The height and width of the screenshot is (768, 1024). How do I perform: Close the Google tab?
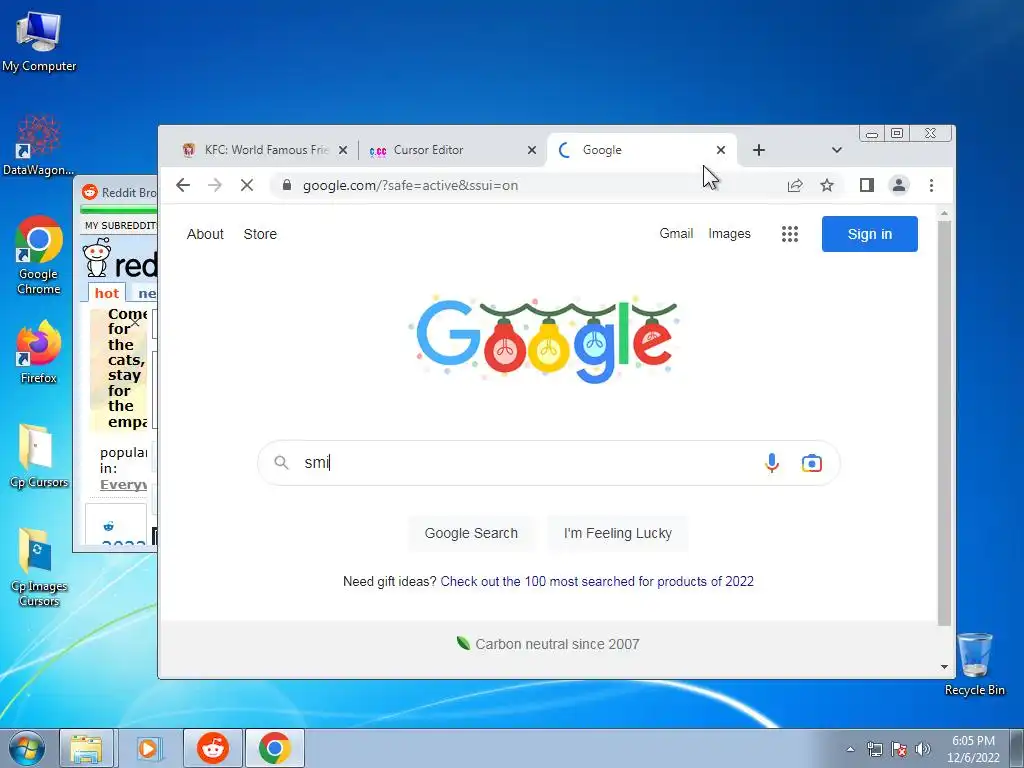point(721,150)
